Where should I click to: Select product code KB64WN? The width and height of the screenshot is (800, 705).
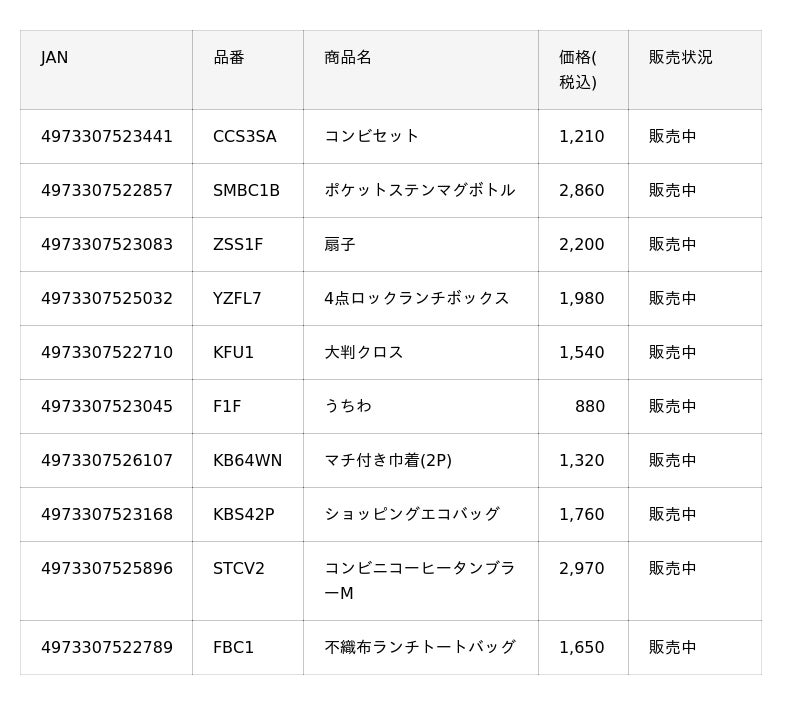[247, 461]
